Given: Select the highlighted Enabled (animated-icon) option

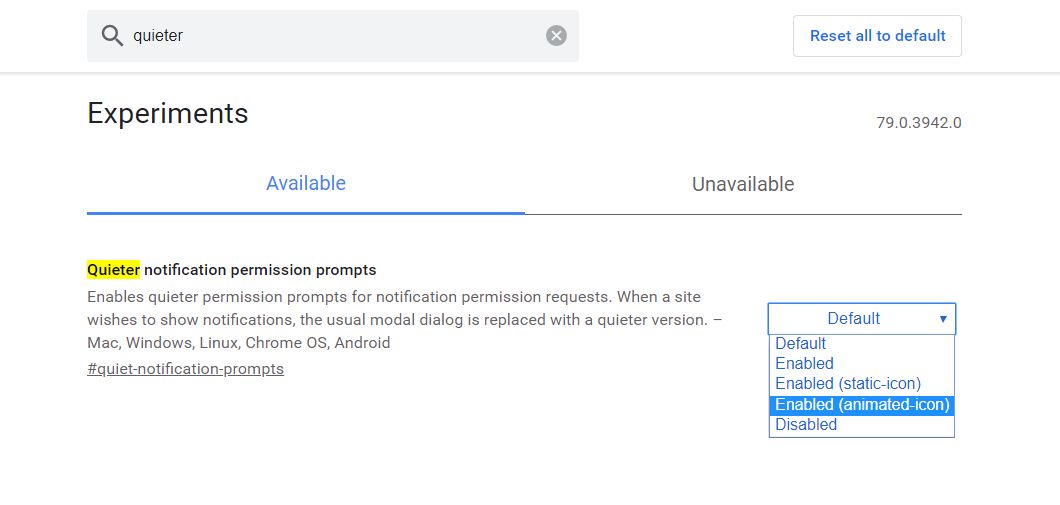Looking at the screenshot, I should 862,405.
